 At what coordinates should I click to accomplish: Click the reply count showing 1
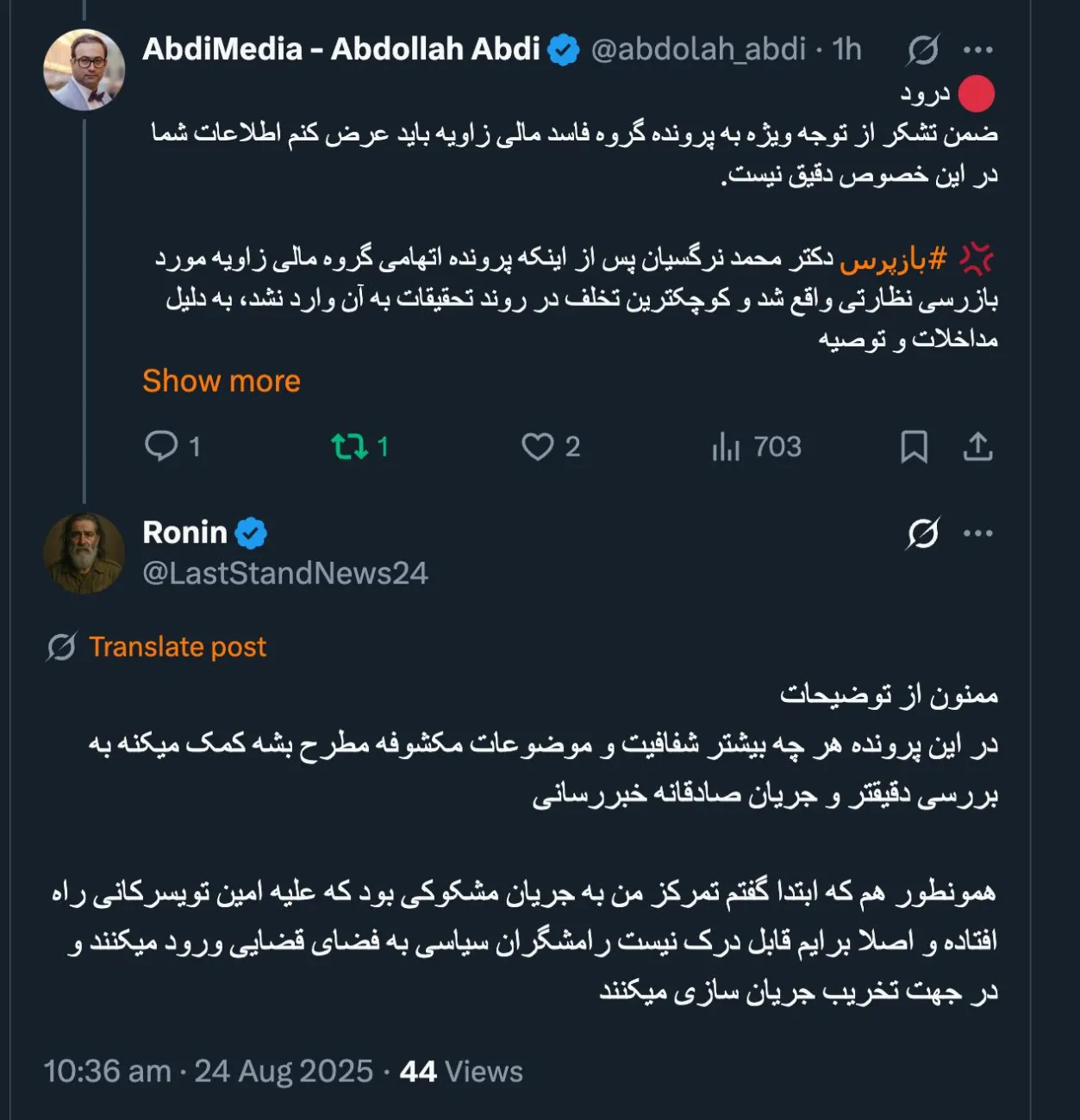[x=195, y=446]
